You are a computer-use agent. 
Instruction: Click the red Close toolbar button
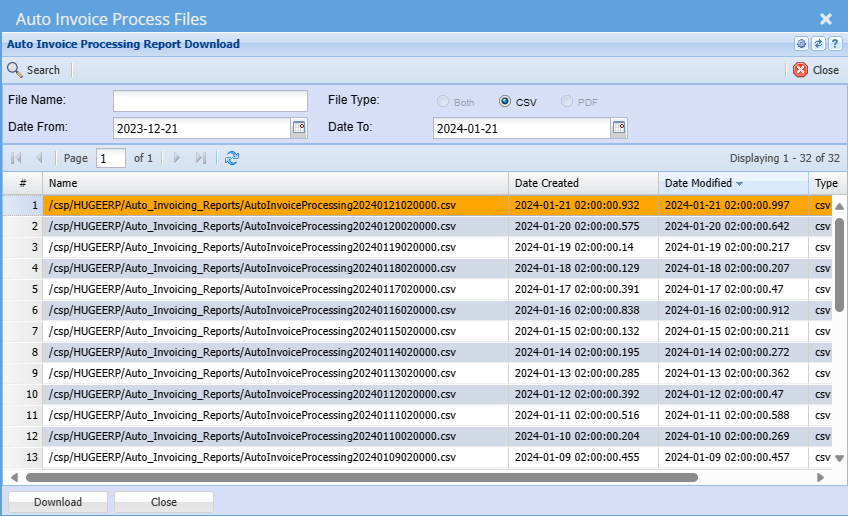click(x=815, y=70)
